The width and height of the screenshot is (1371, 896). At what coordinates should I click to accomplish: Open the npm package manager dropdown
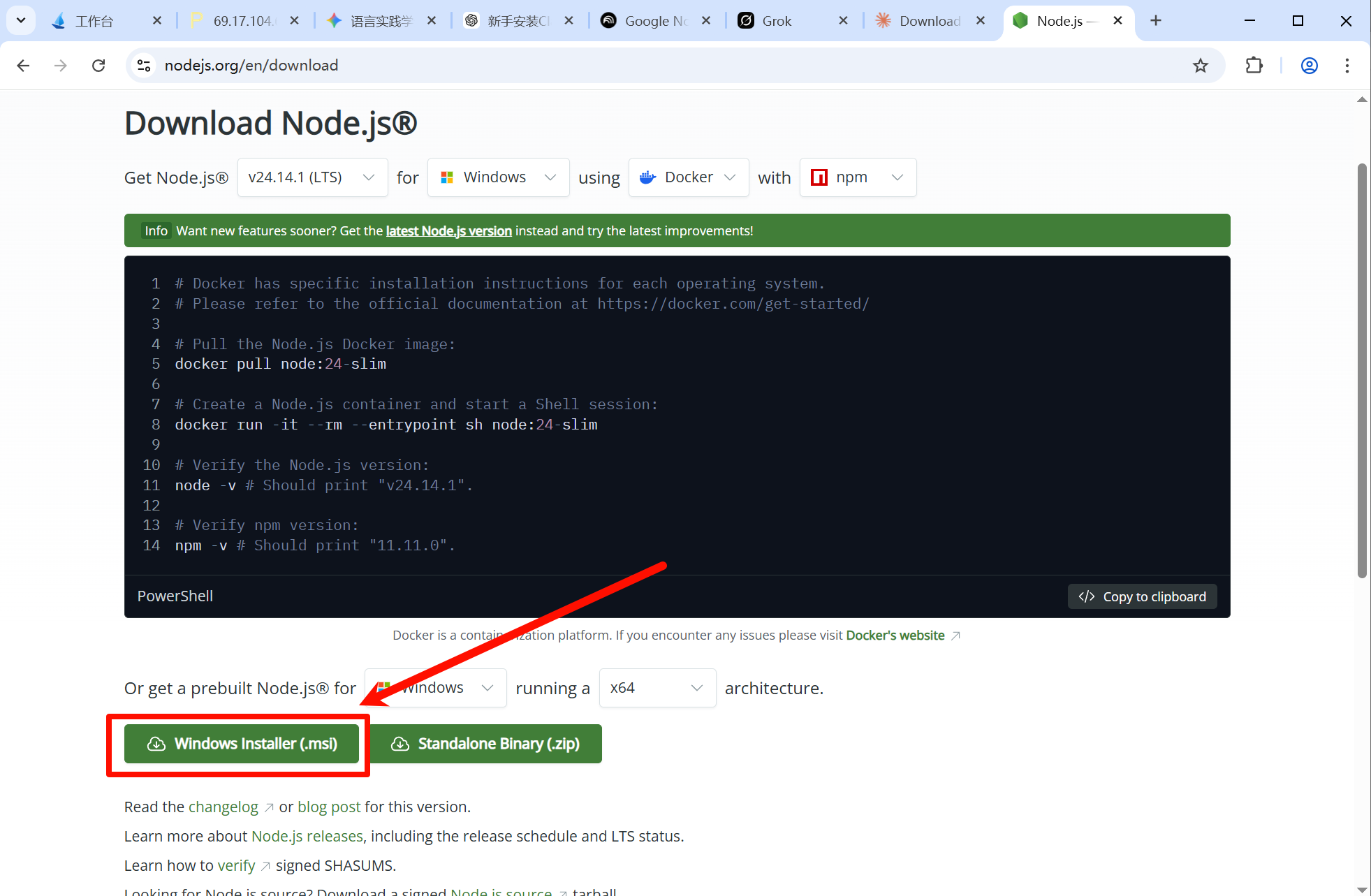[857, 177]
